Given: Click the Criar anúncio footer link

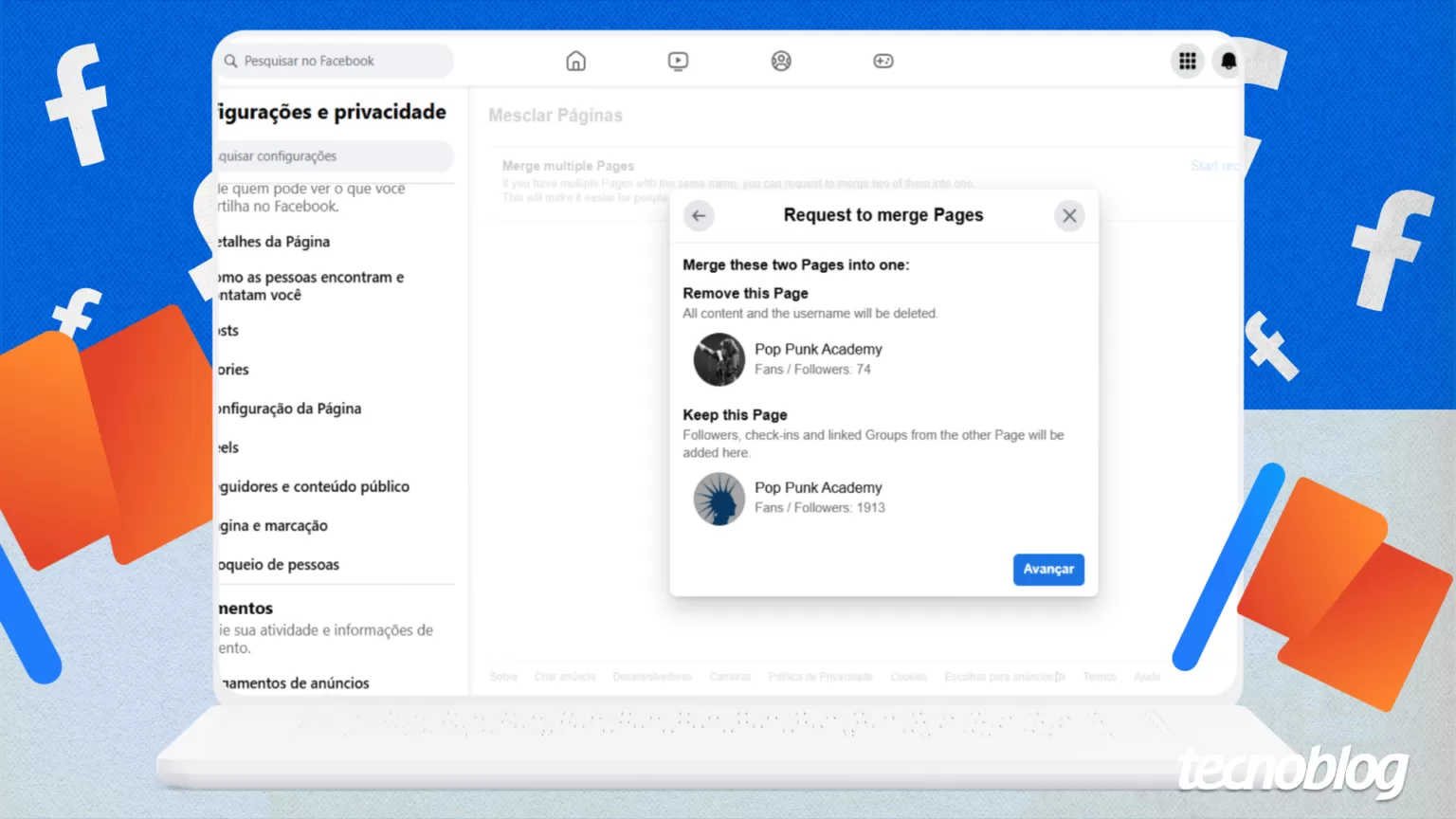Looking at the screenshot, I should 565,677.
